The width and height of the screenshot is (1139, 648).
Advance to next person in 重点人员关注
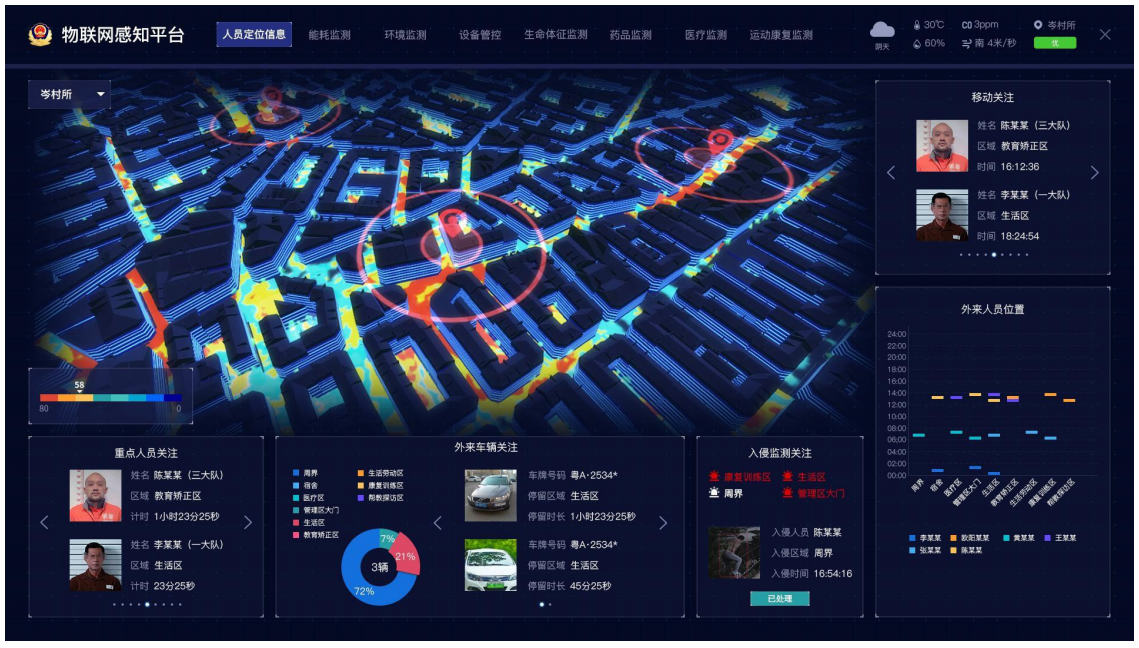(248, 522)
